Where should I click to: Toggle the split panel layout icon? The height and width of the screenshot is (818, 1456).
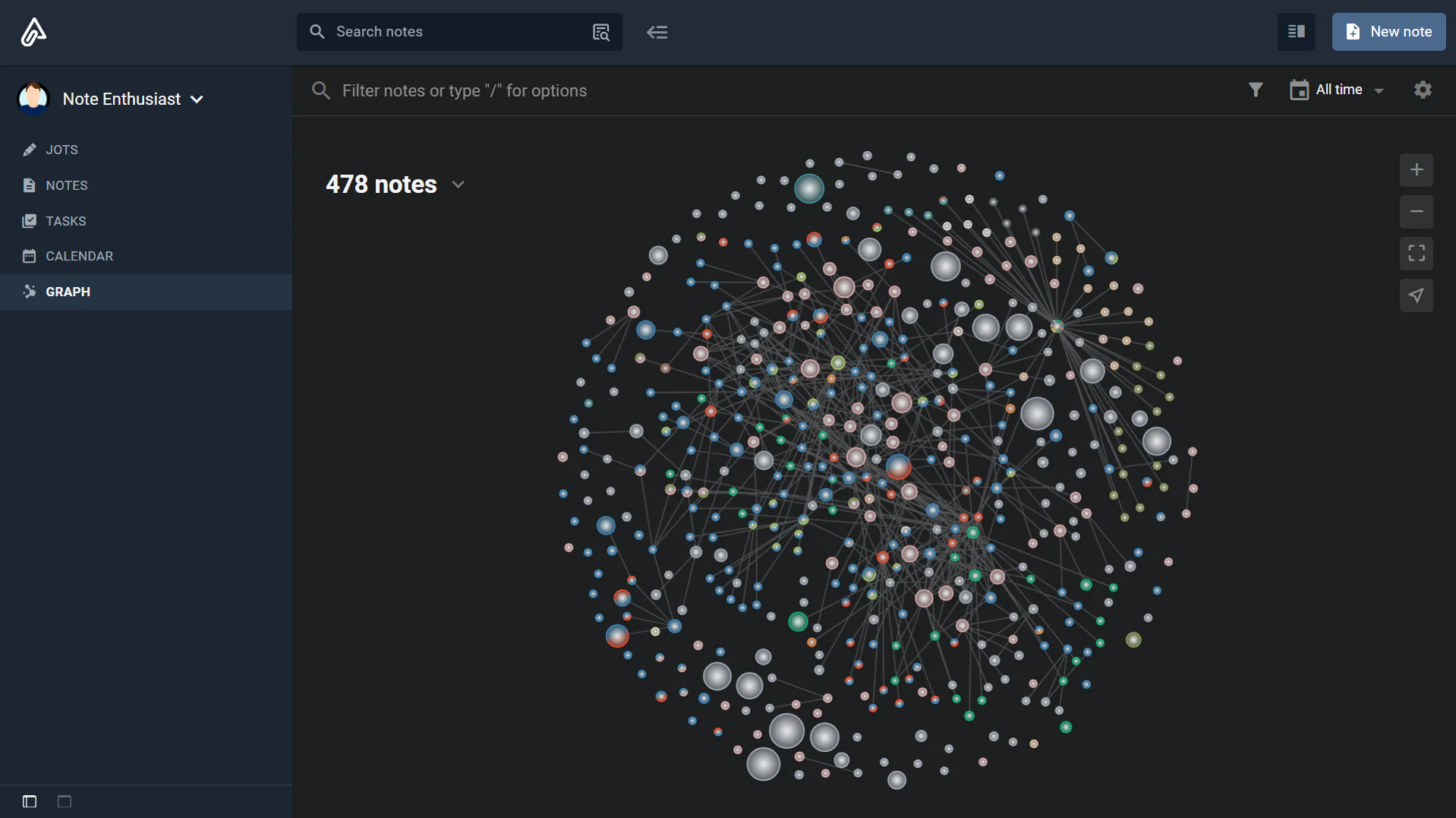(1296, 32)
